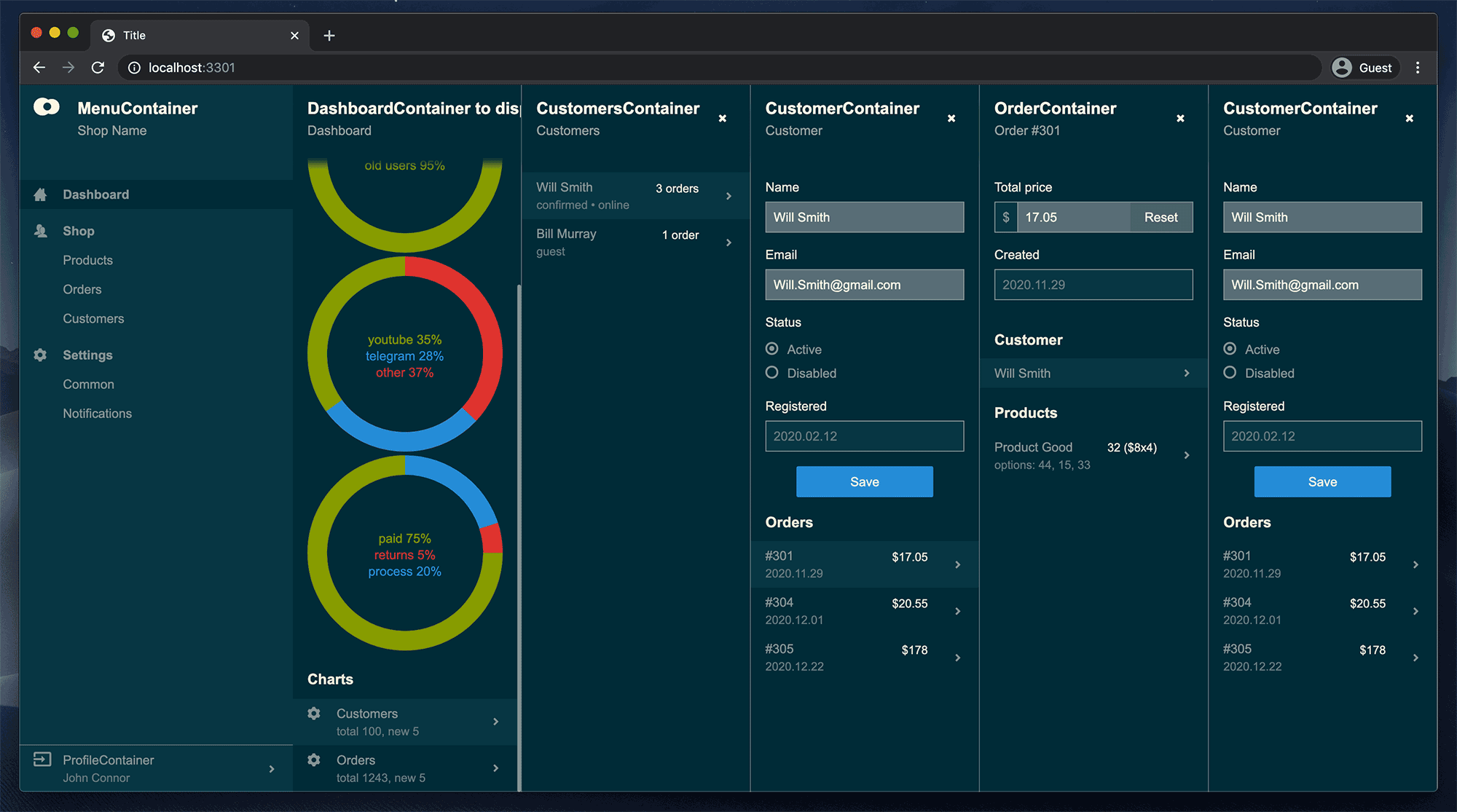Click the Email field with Will.Smith@gmail.com in first Customer panel
This screenshot has height=812, width=1457.
(864, 285)
